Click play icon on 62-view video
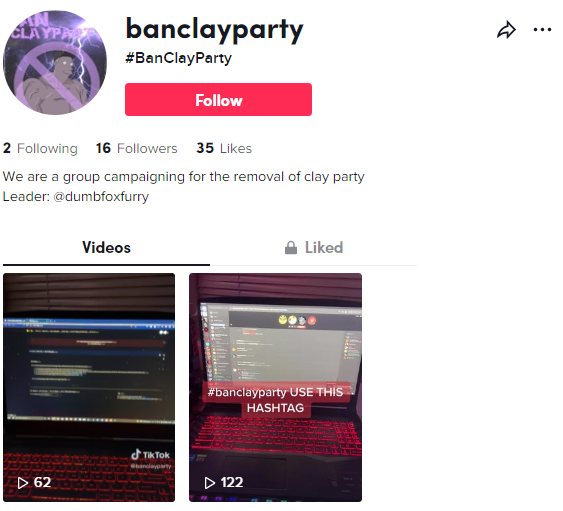The width and height of the screenshot is (563, 511). click(x=23, y=483)
